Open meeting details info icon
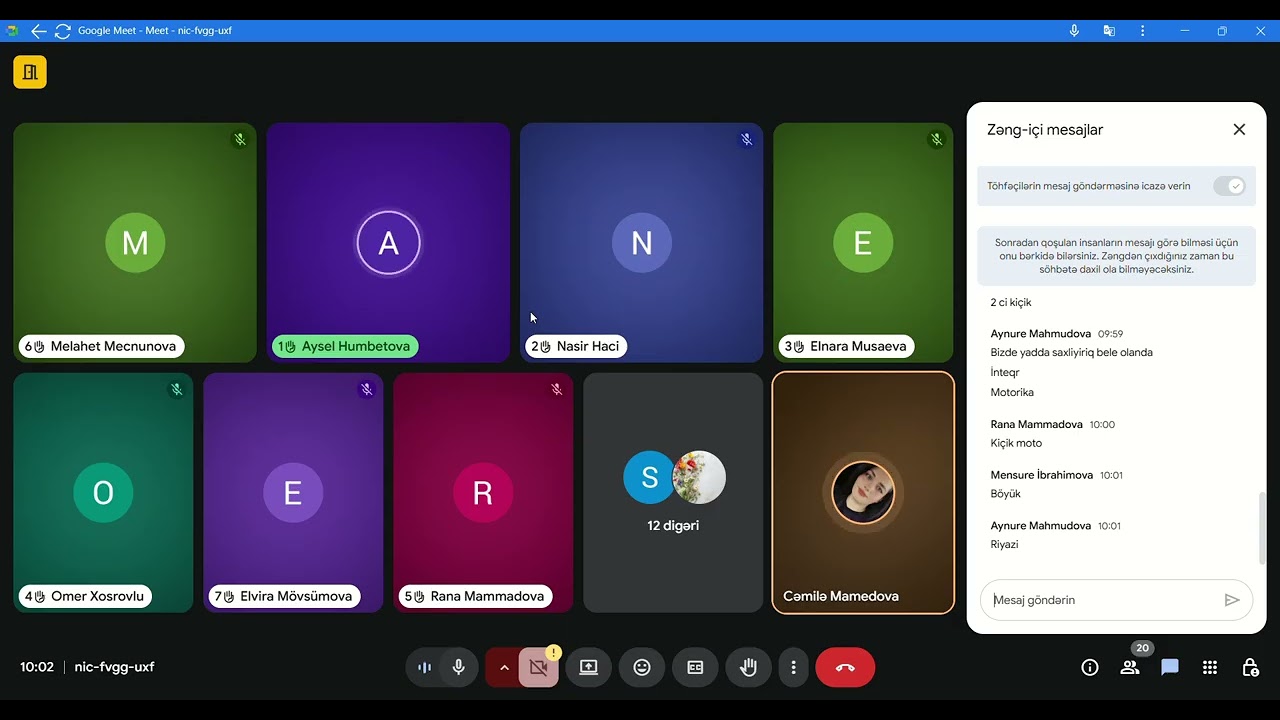Screen dimensions: 1280x720 (1090, 667)
